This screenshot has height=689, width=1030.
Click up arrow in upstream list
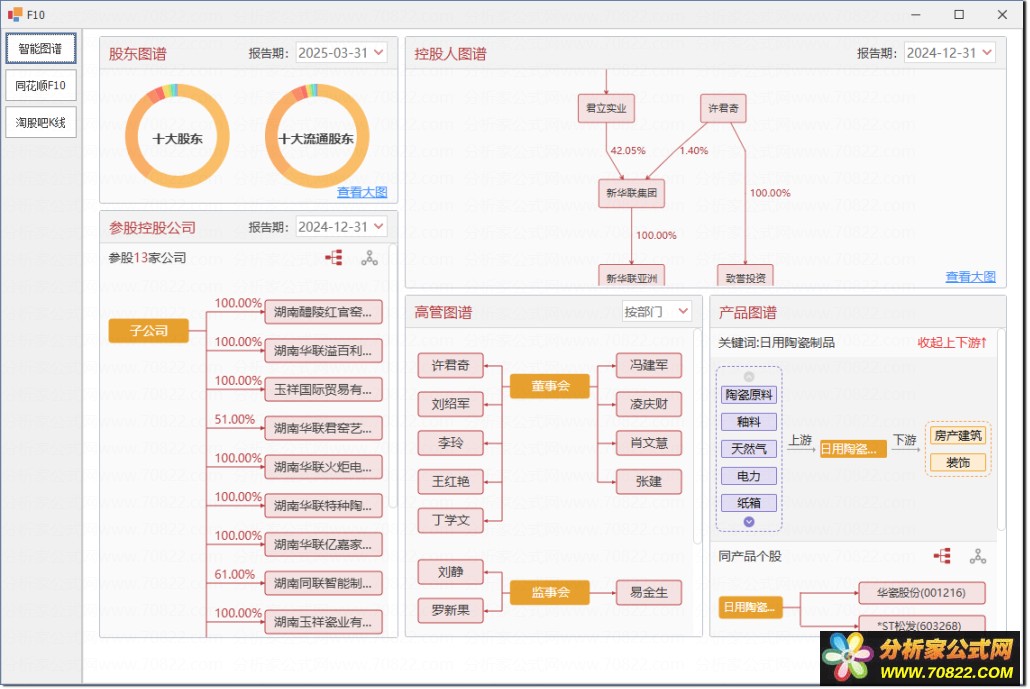[749, 376]
